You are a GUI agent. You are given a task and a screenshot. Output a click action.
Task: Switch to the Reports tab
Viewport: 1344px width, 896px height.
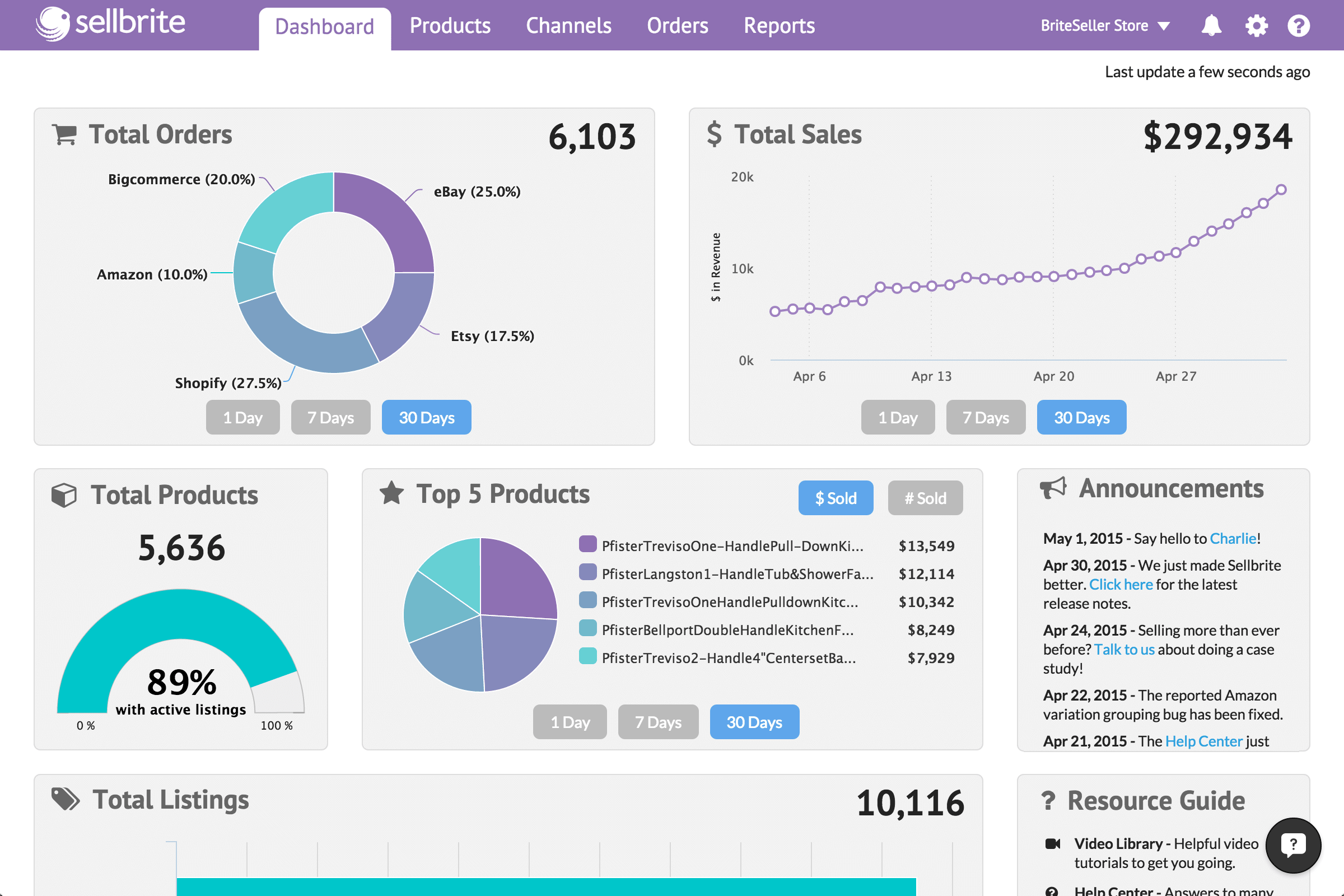[x=779, y=25]
